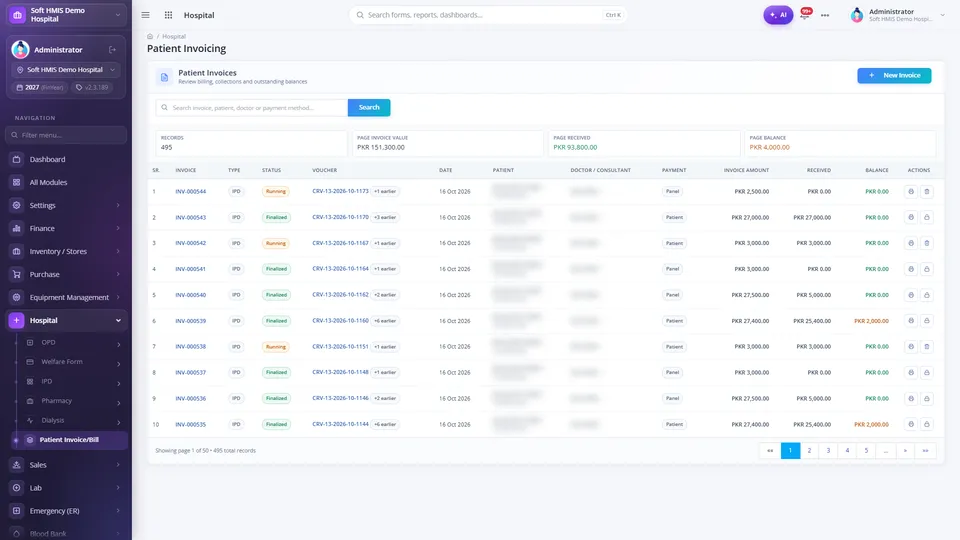Delete running invoice INV-000542
Screen dimensions: 960x540
coord(927,243)
